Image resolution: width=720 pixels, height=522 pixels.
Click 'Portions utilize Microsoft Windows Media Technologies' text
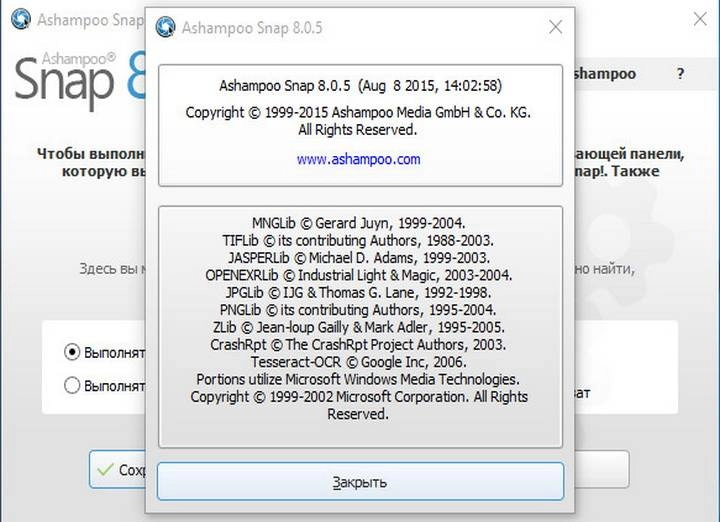click(x=358, y=379)
